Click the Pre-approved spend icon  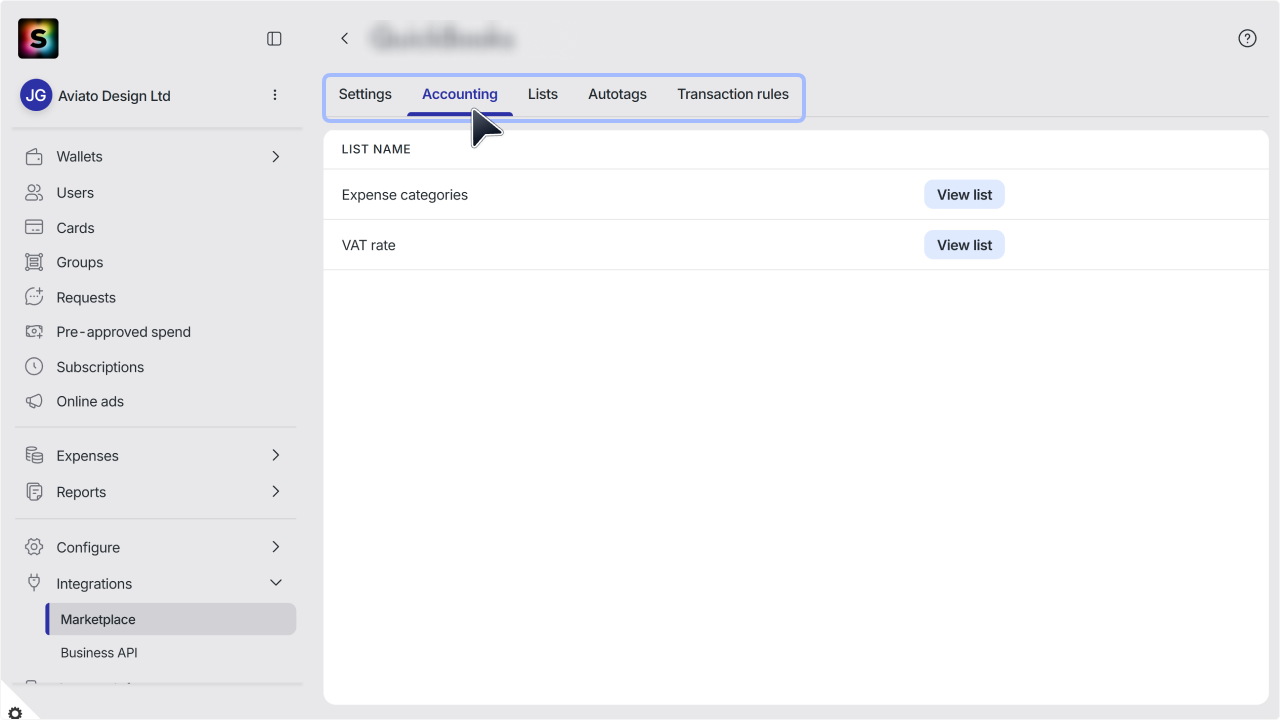(34, 332)
